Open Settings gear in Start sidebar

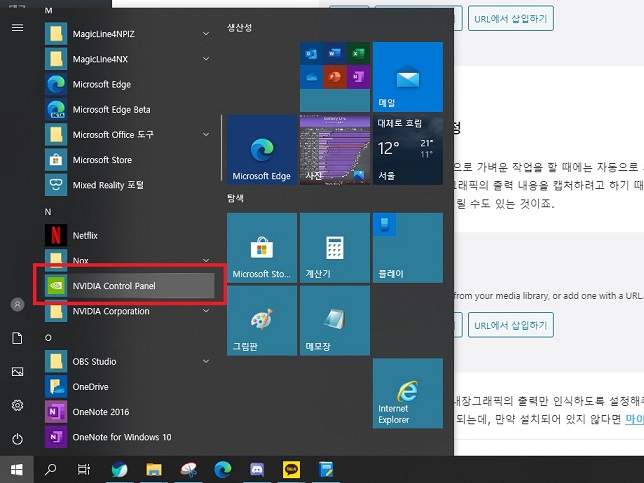pyautogui.click(x=17, y=405)
